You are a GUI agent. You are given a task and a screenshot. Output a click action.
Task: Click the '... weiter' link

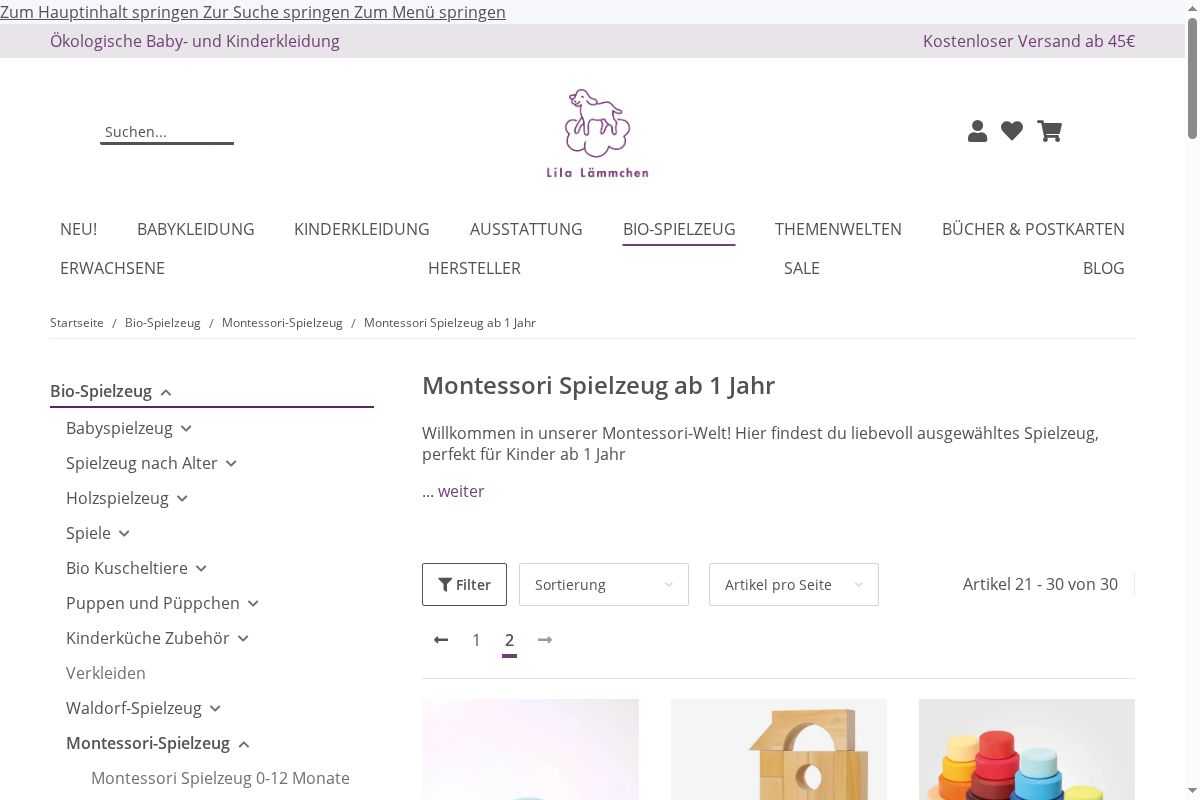pyautogui.click(x=453, y=491)
